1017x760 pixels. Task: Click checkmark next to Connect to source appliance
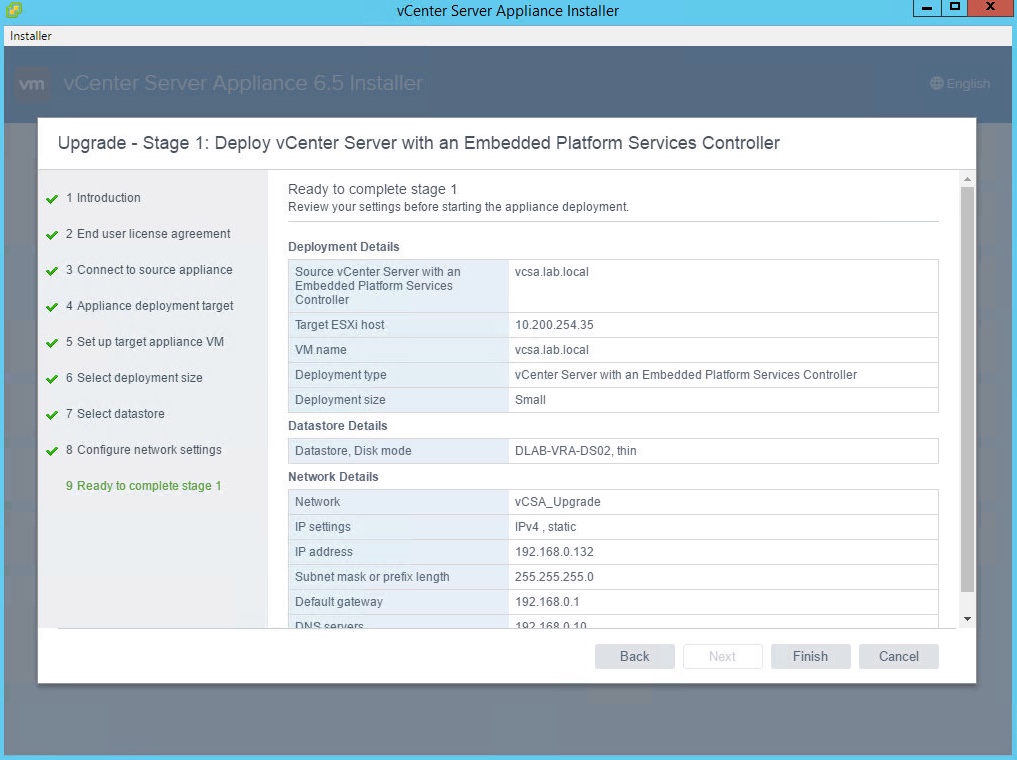coord(52,271)
